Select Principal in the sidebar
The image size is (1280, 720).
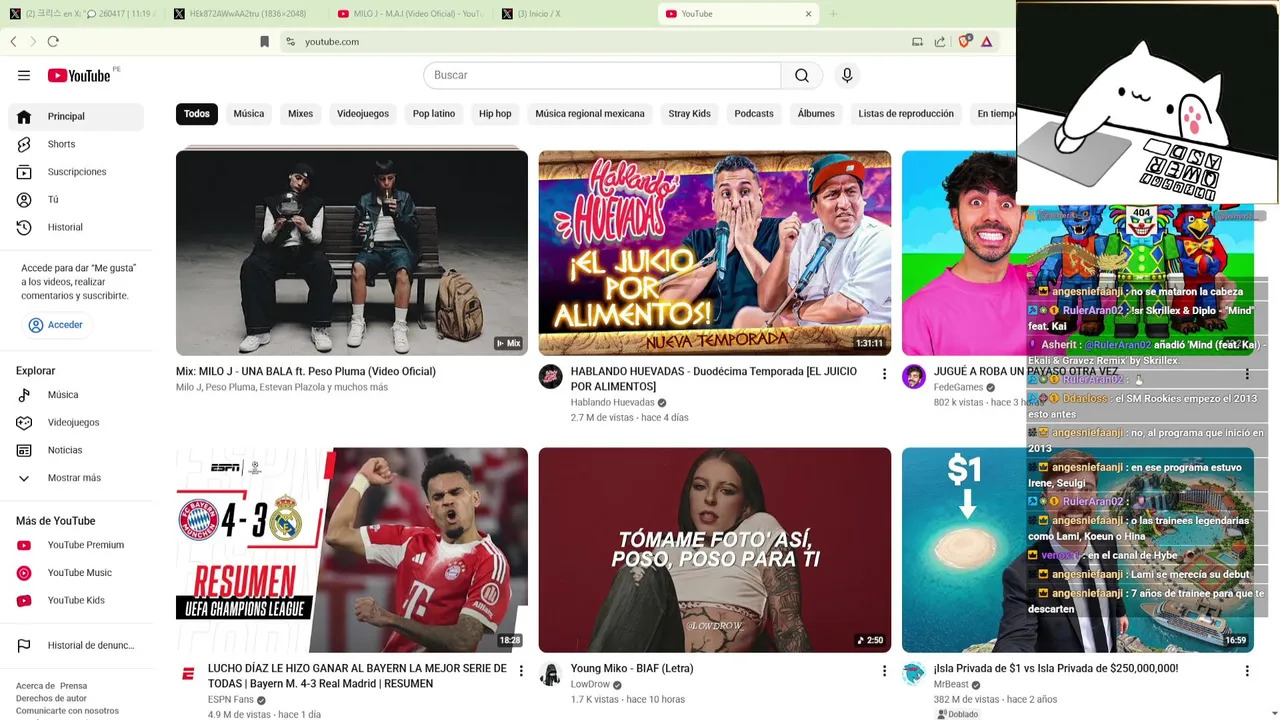click(76, 117)
